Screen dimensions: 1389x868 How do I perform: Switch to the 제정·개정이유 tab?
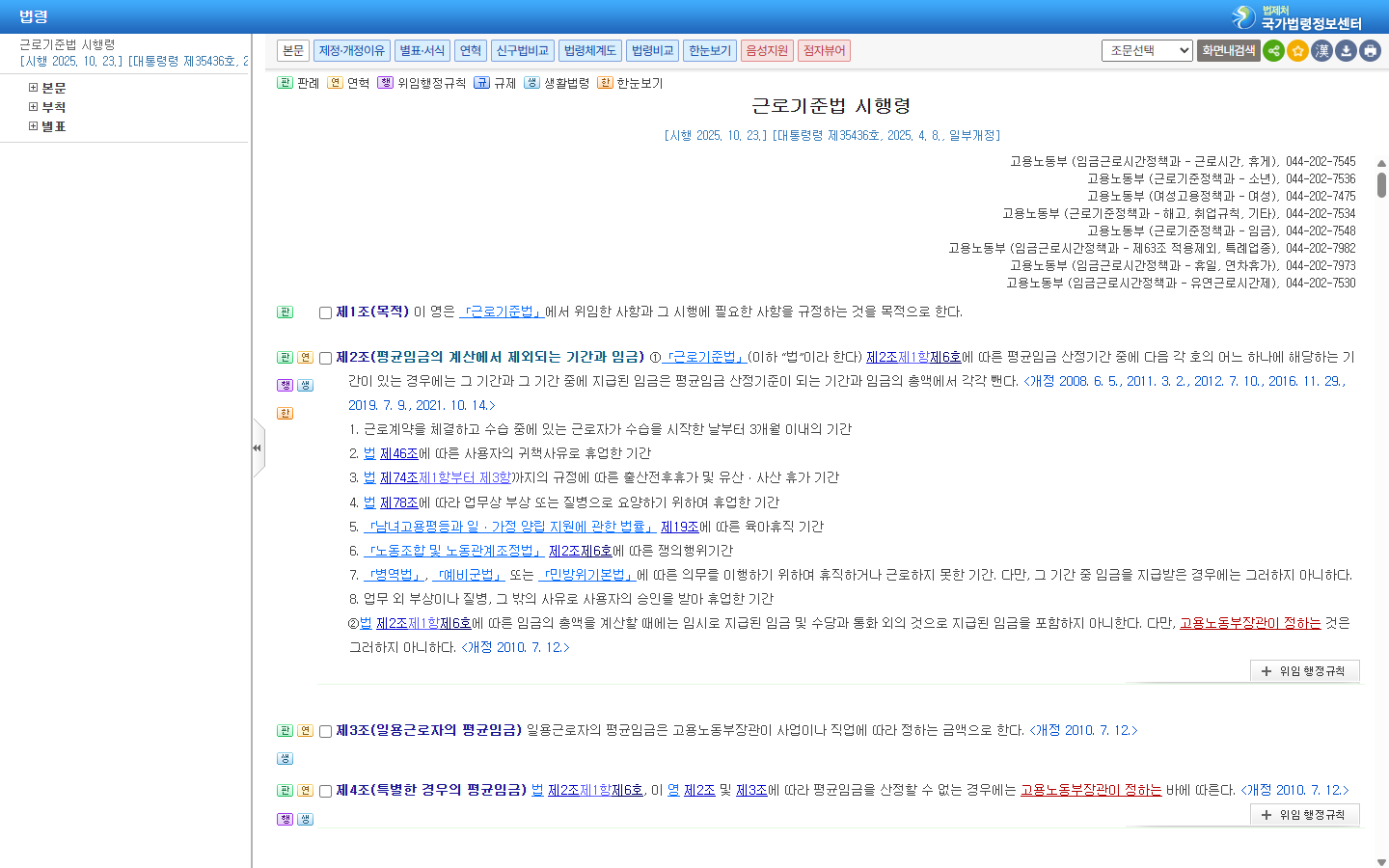352,51
